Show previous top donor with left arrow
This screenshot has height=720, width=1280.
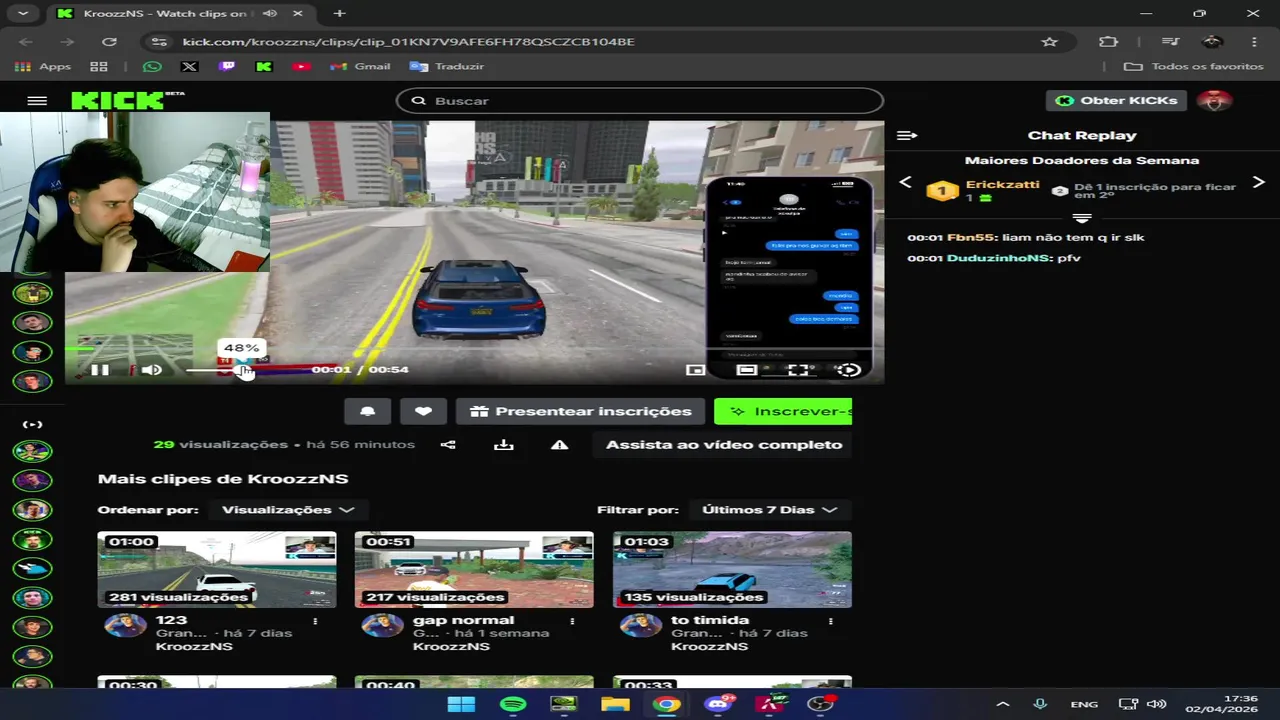click(x=906, y=182)
